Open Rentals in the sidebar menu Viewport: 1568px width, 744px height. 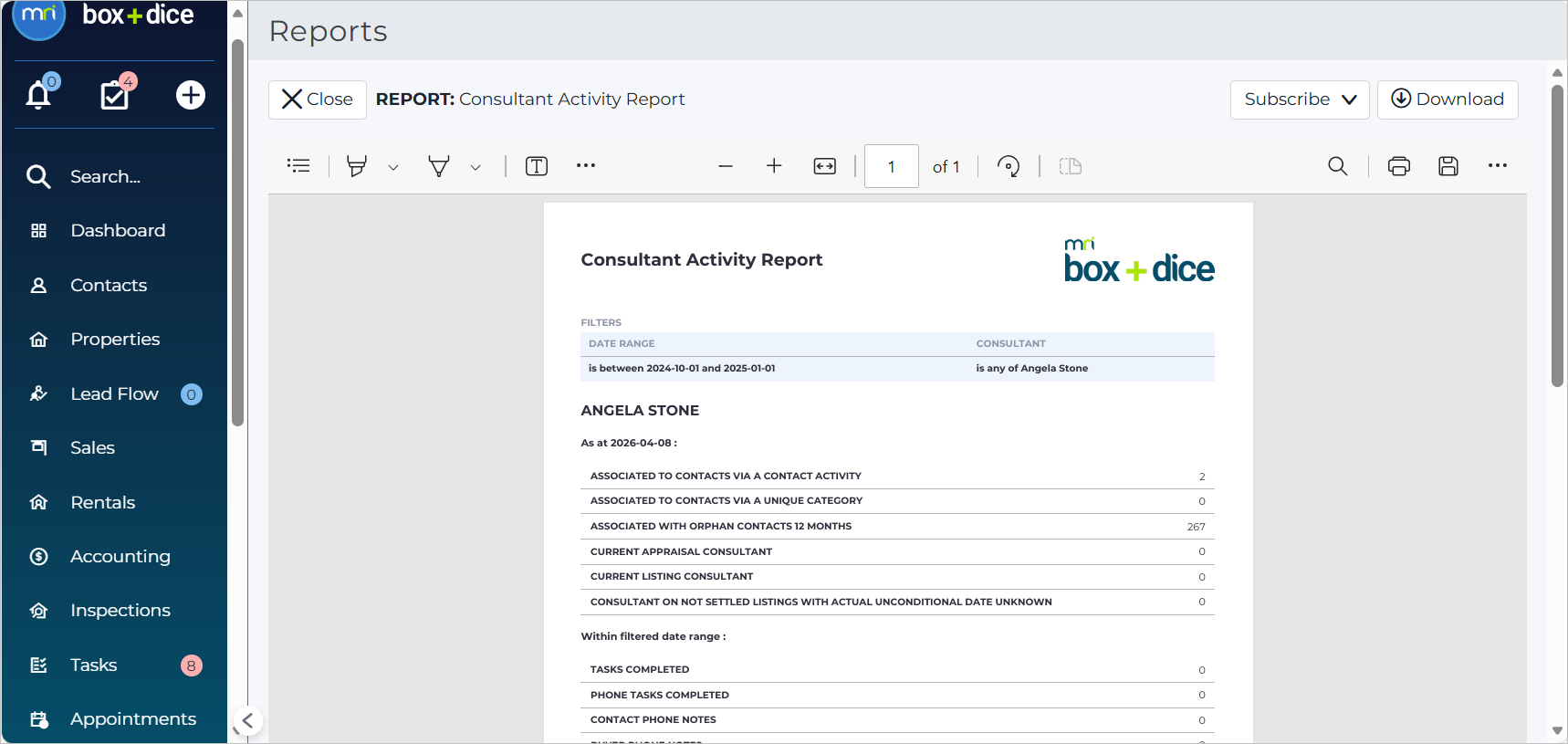tap(102, 503)
